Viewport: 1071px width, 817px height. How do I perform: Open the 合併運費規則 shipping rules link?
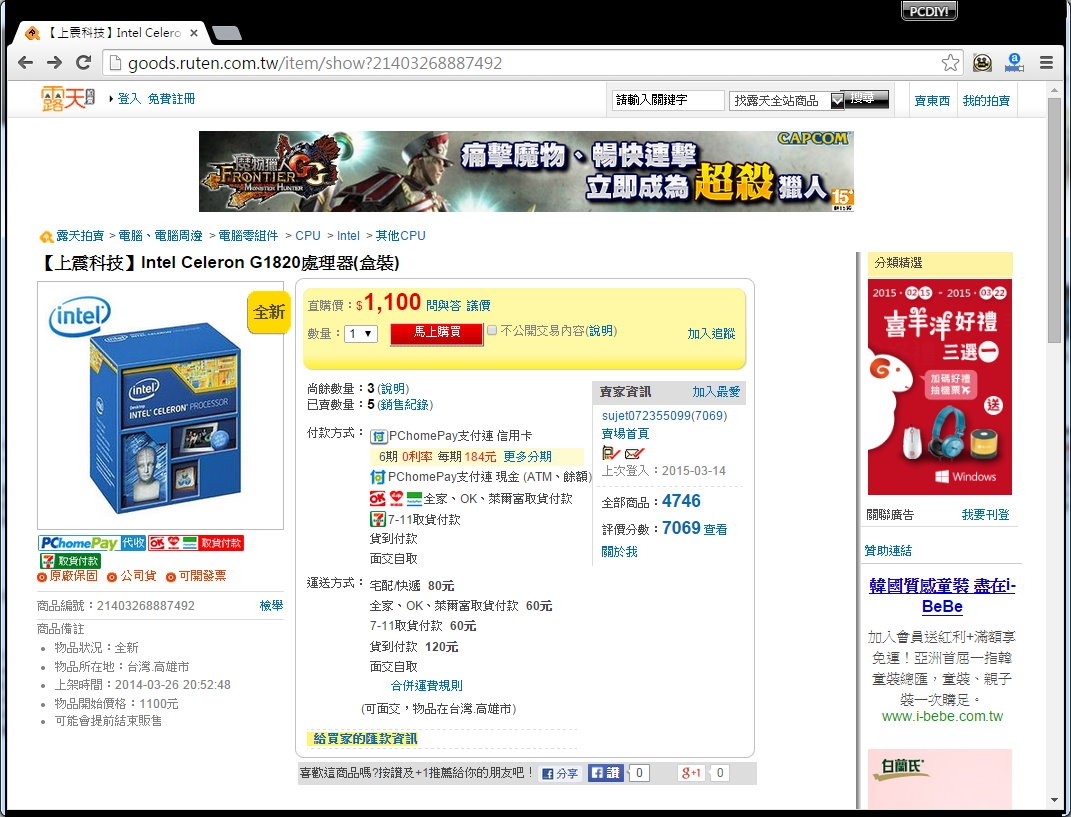tap(427, 686)
